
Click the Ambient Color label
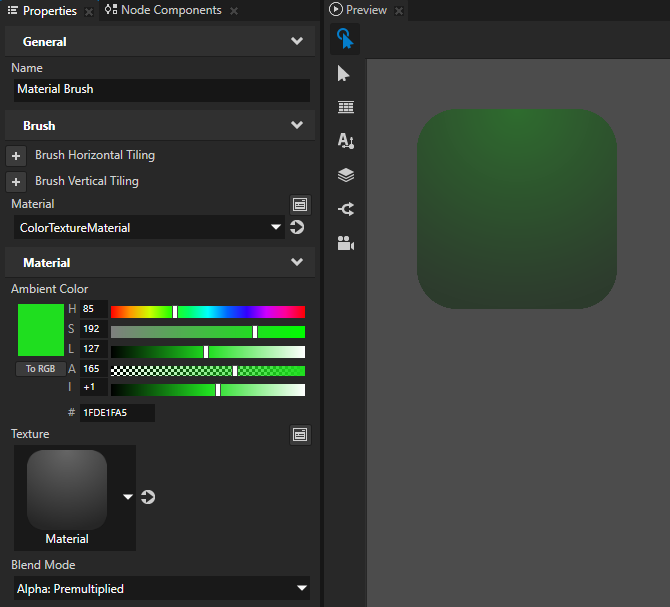click(x=50, y=289)
